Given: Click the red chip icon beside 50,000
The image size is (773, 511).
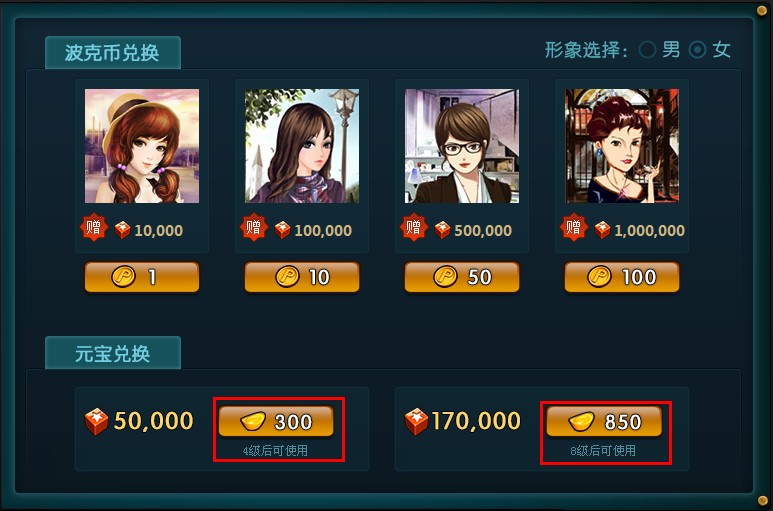Looking at the screenshot, I should [x=96, y=421].
